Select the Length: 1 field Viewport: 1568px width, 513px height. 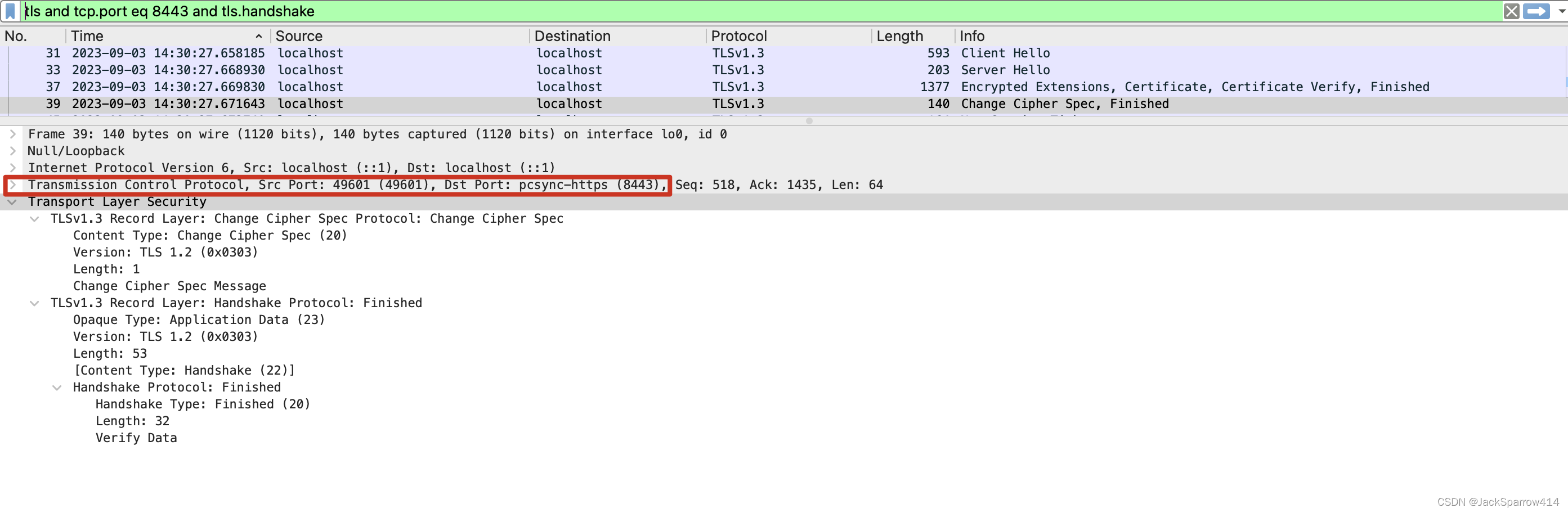click(106, 269)
